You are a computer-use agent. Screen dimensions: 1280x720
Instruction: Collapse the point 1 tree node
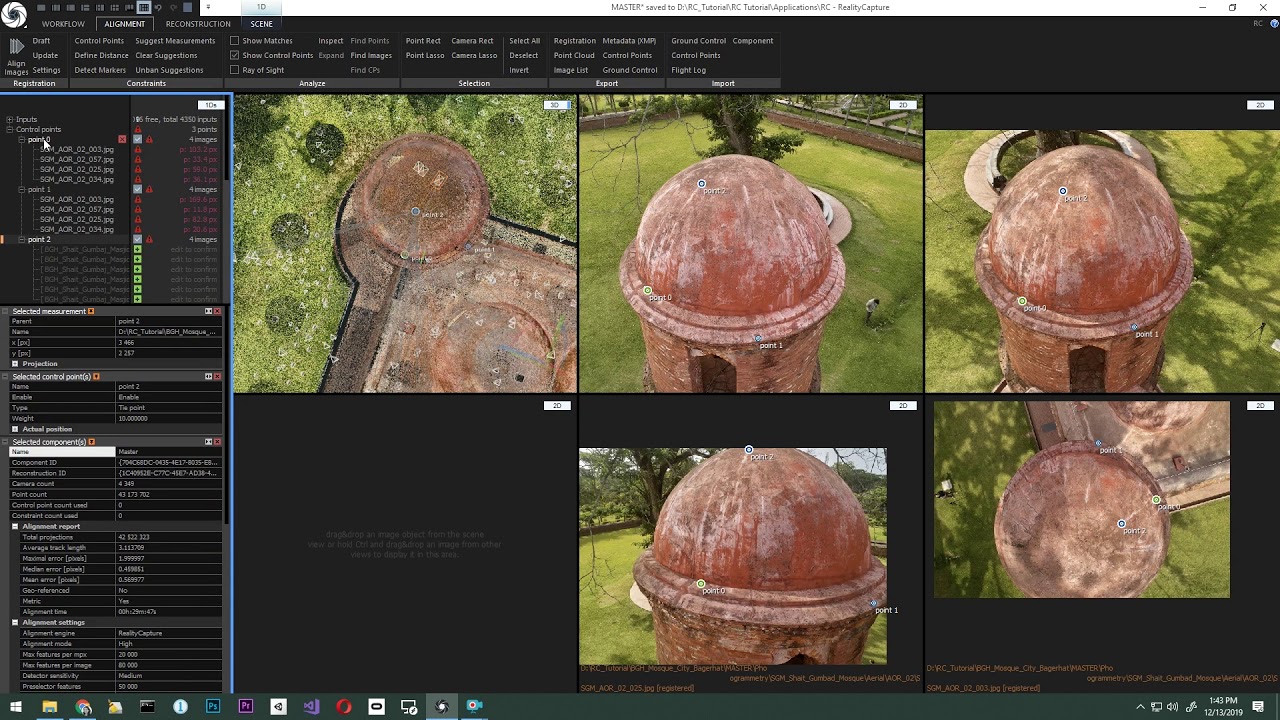click(x=22, y=189)
